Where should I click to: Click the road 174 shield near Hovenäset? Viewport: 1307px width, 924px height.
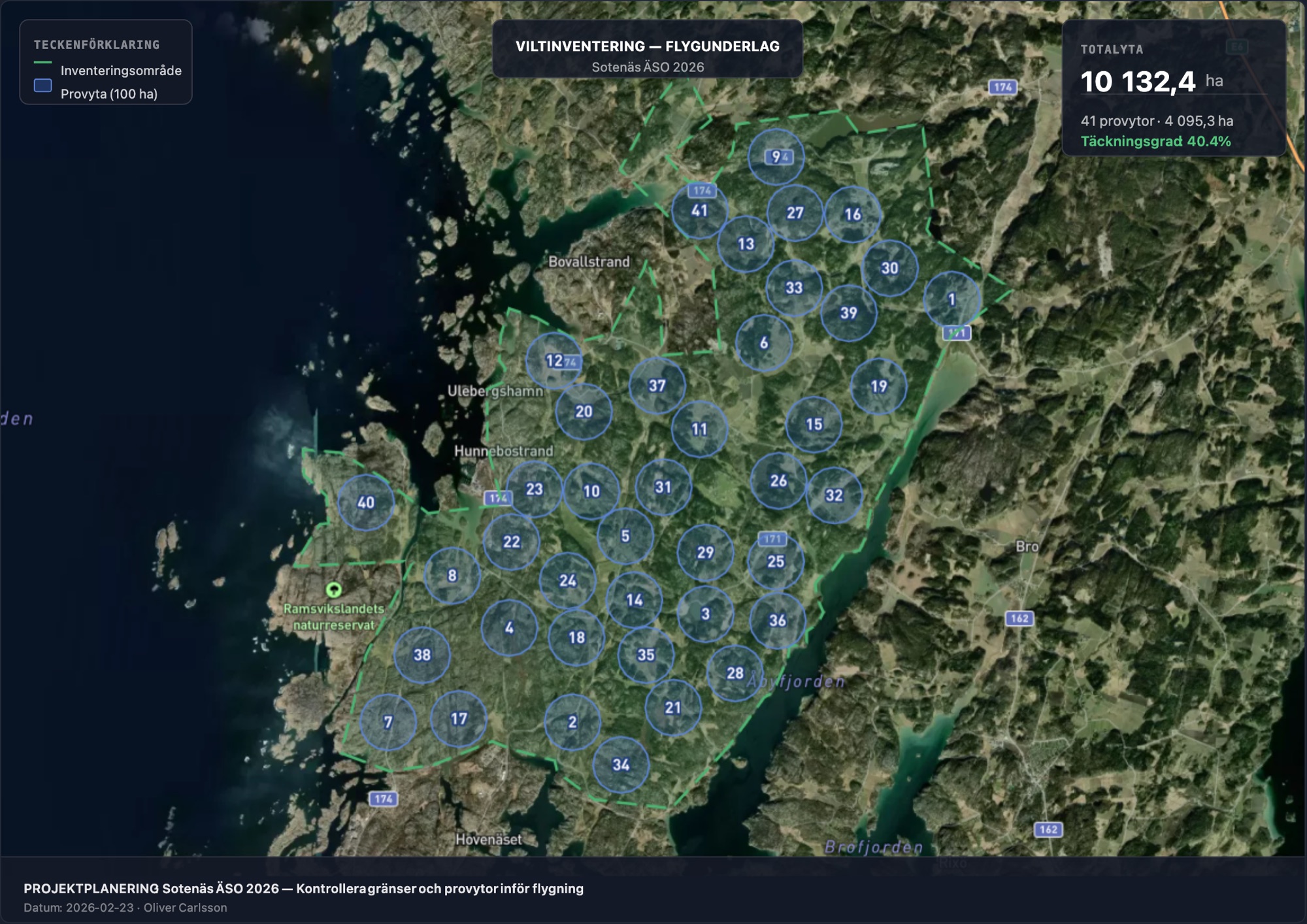coord(384,799)
